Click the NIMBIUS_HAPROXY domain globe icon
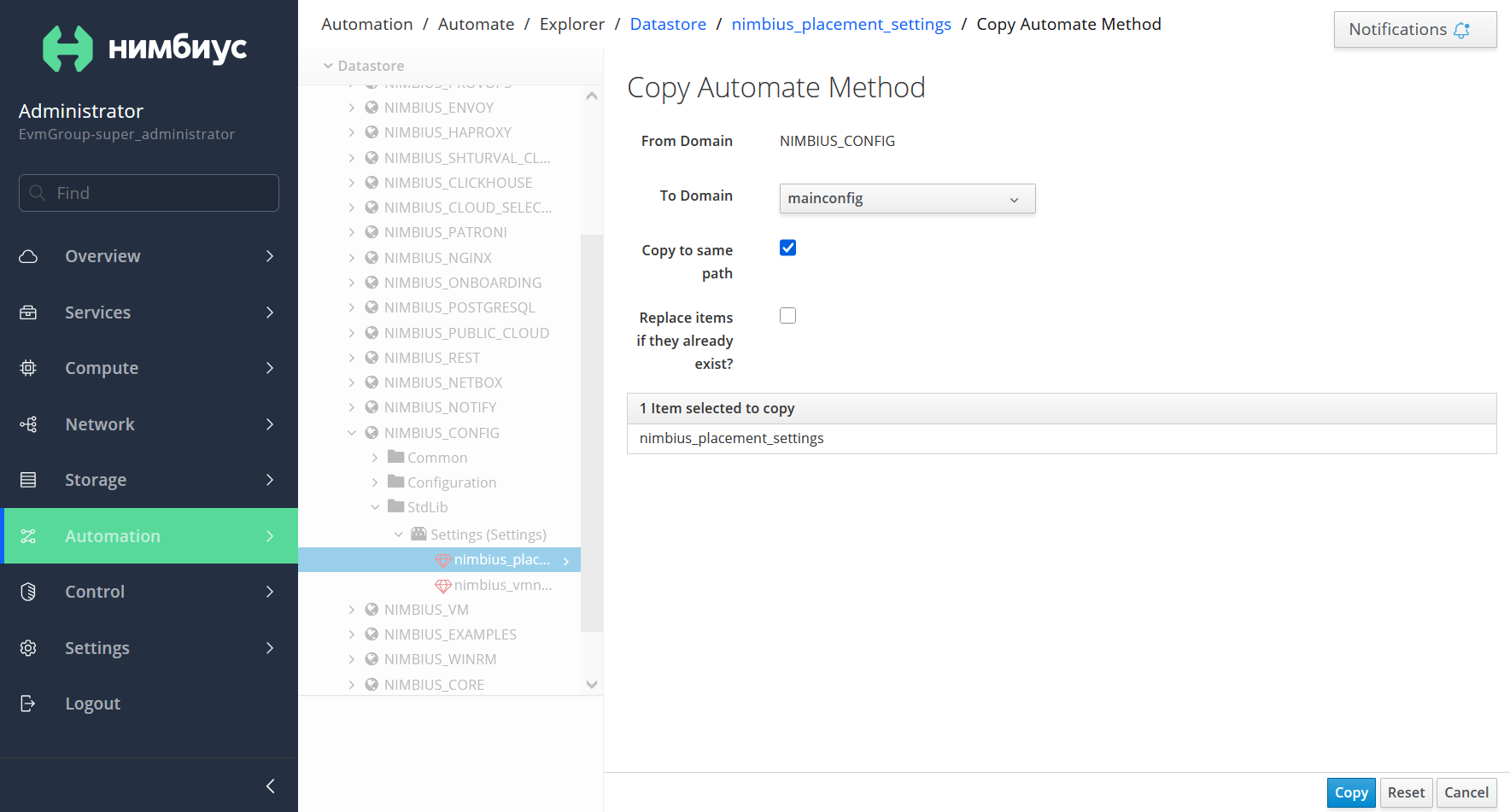 coord(372,132)
